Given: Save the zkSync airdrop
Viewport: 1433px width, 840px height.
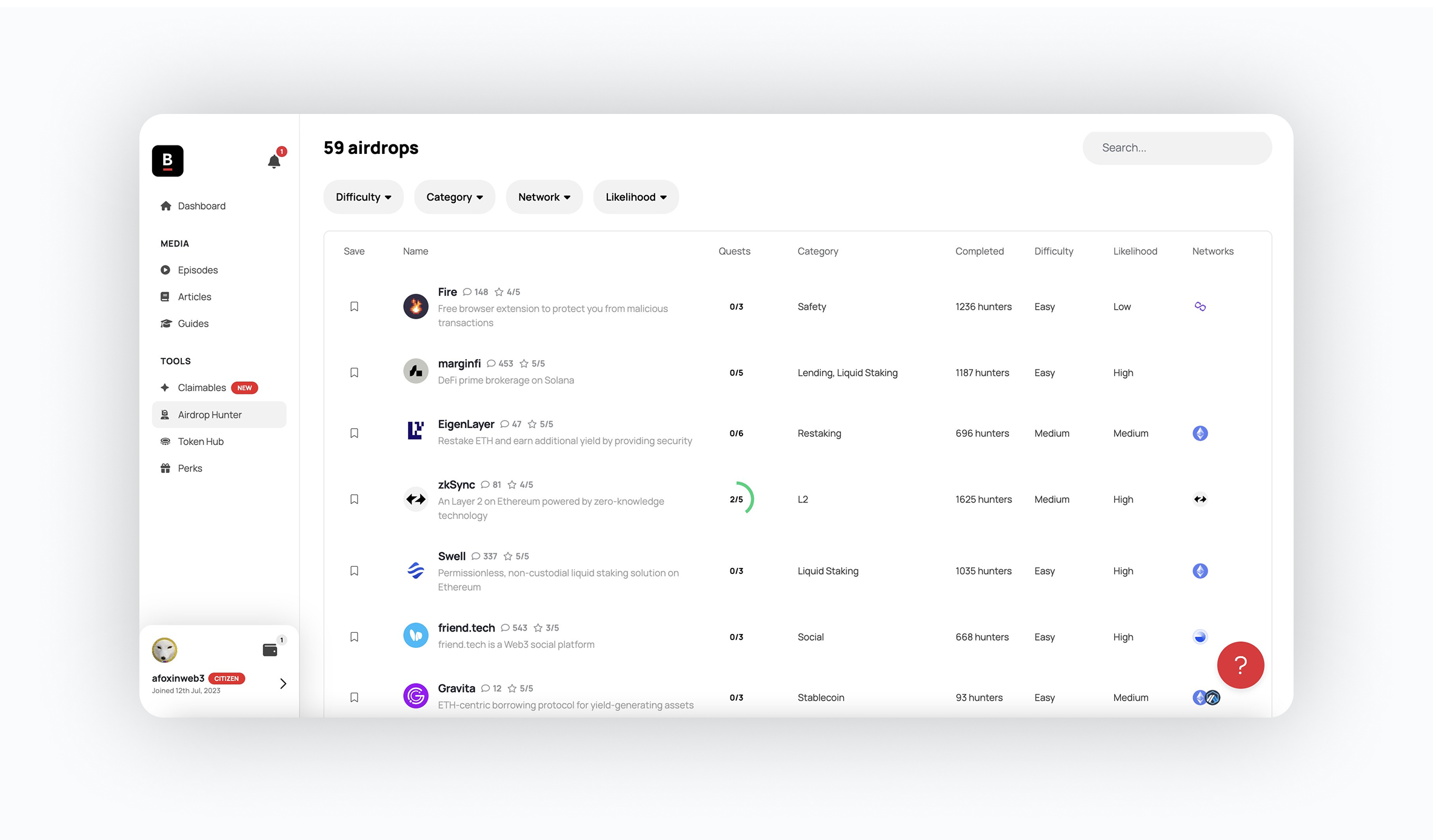Looking at the screenshot, I should pyautogui.click(x=354, y=499).
